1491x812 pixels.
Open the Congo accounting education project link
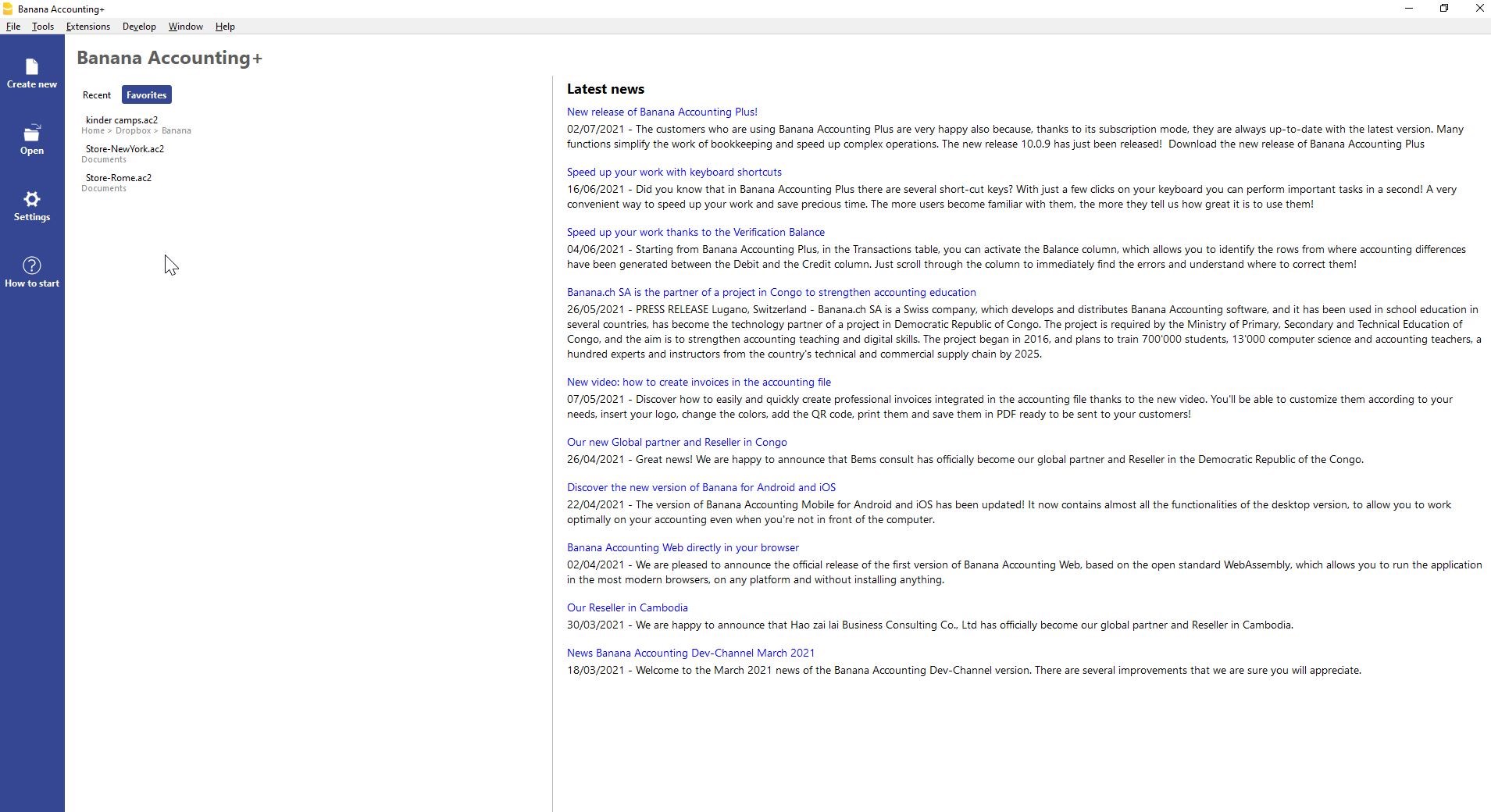click(772, 293)
